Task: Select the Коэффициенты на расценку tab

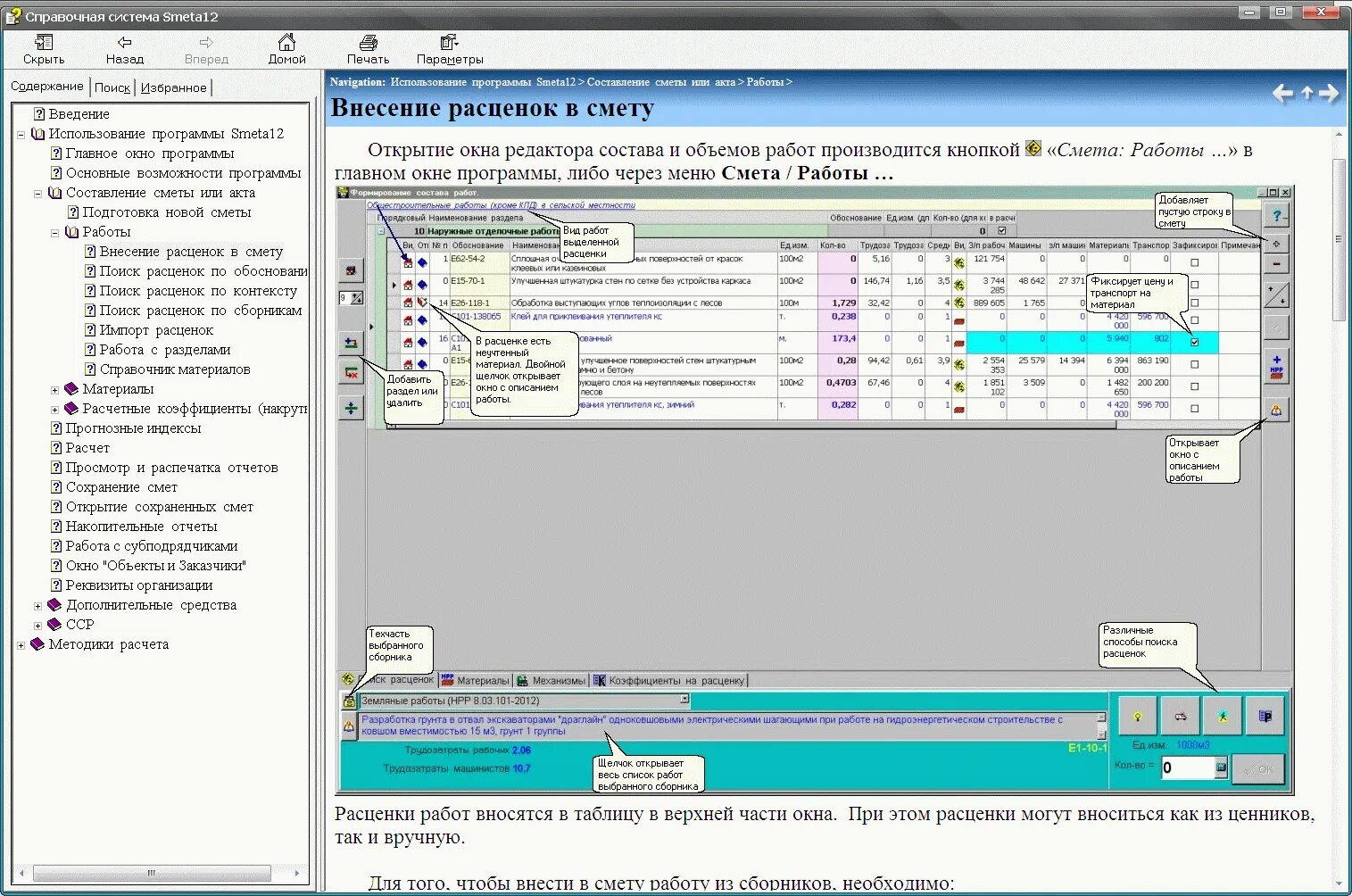Action: (669, 680)
